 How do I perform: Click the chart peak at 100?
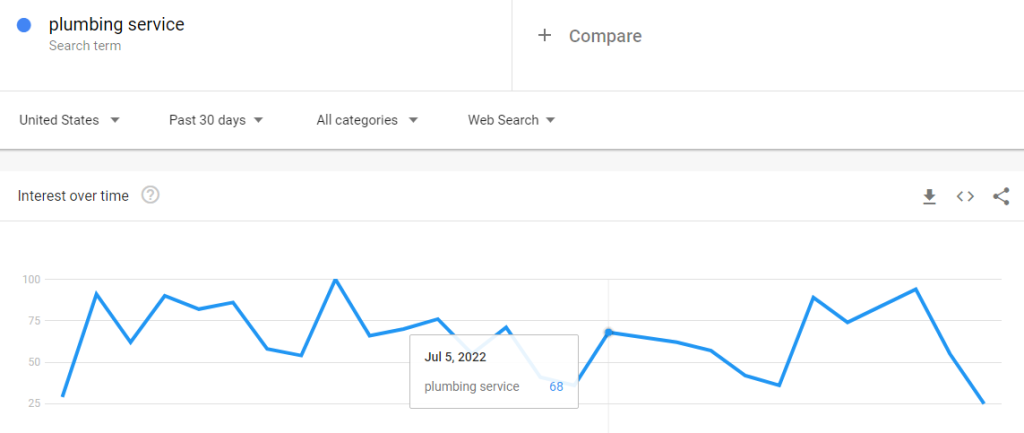pyautogui.click(x=335, y=280)
